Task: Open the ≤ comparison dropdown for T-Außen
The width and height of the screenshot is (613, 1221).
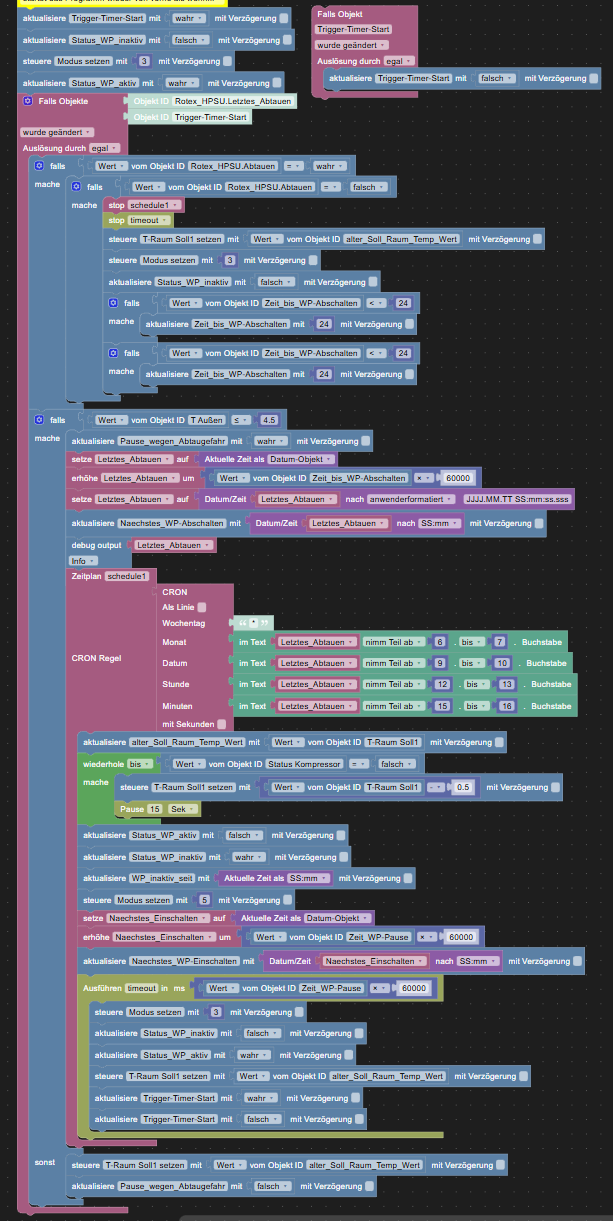Action: (242, 419)
